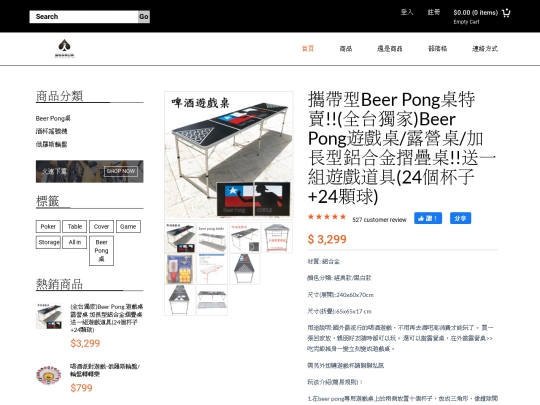Click the product title heading text

[x=402, y=148]
